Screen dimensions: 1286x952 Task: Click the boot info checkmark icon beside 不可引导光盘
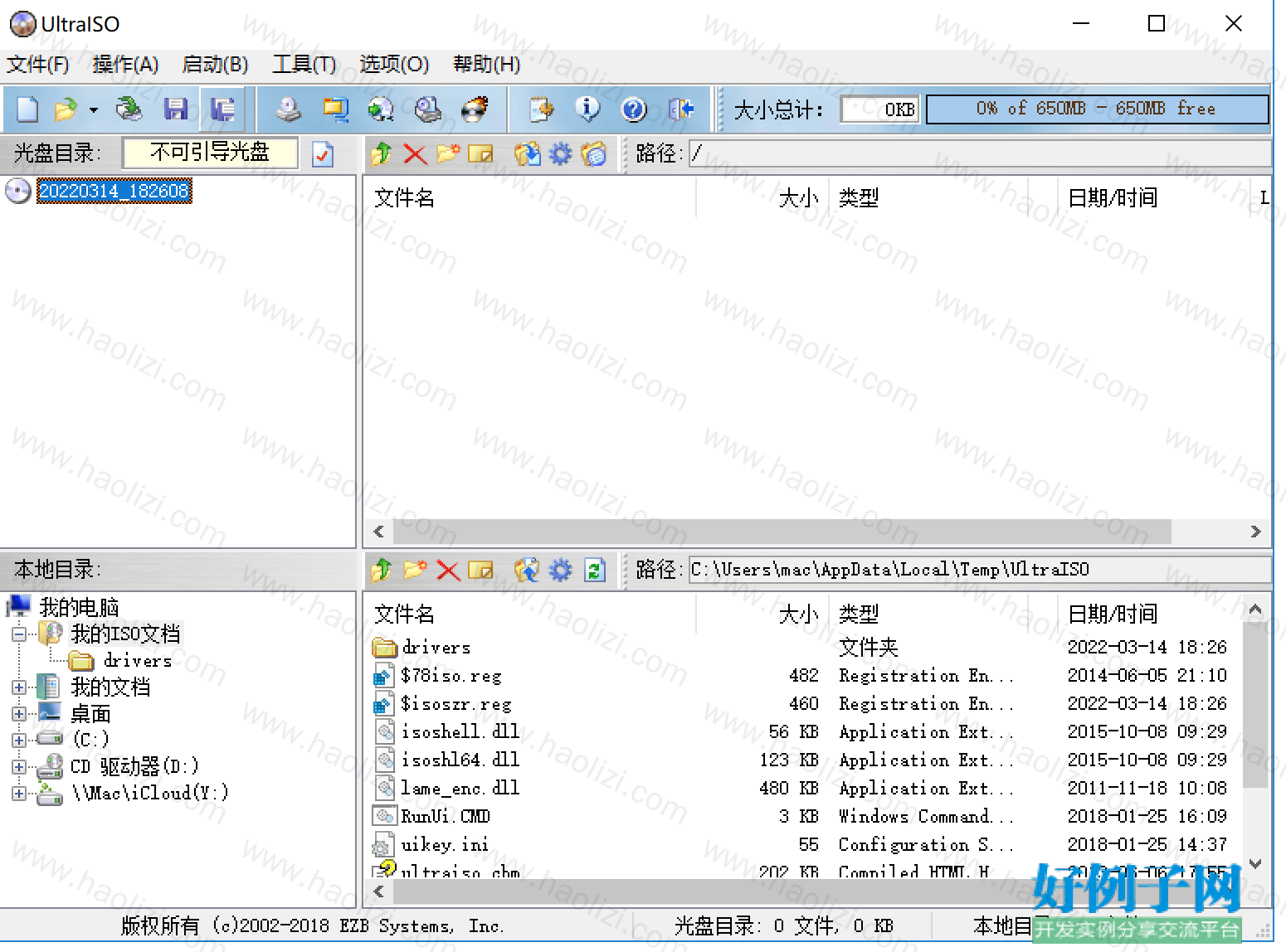[323, 153]
